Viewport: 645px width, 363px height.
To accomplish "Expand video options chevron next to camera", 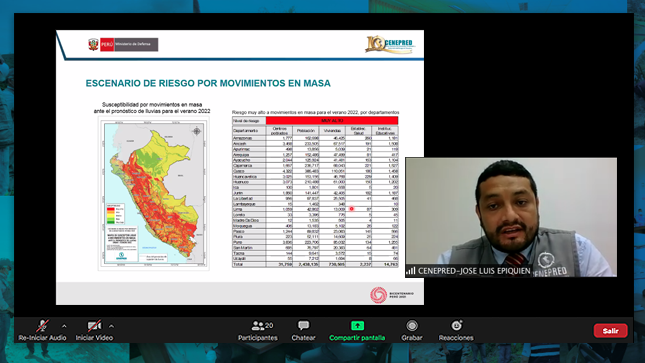I will tap(111, 326).
